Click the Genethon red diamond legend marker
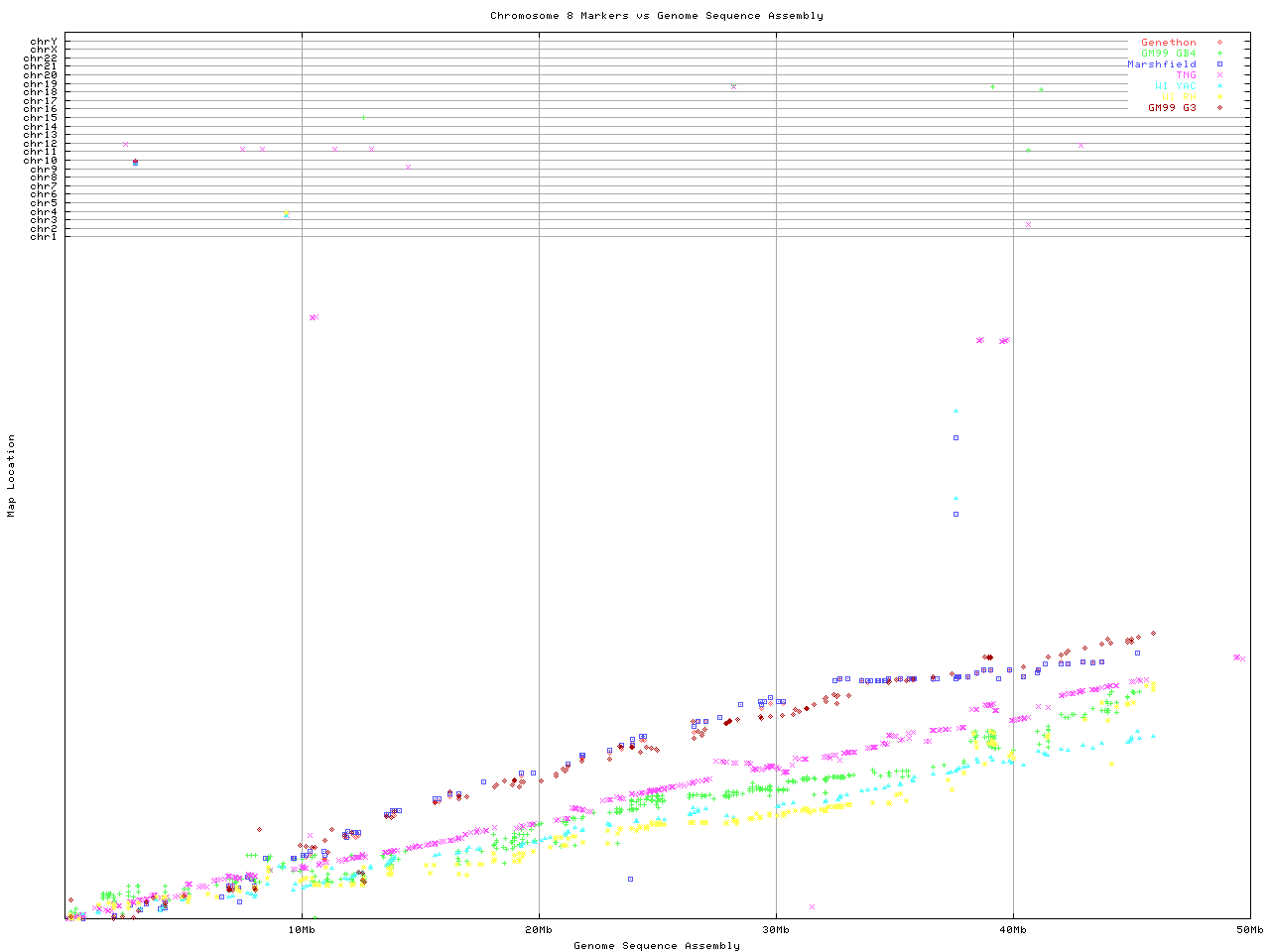This screenshot has height=952, width=1270. pyautogui.click(x=1219, y=43)
